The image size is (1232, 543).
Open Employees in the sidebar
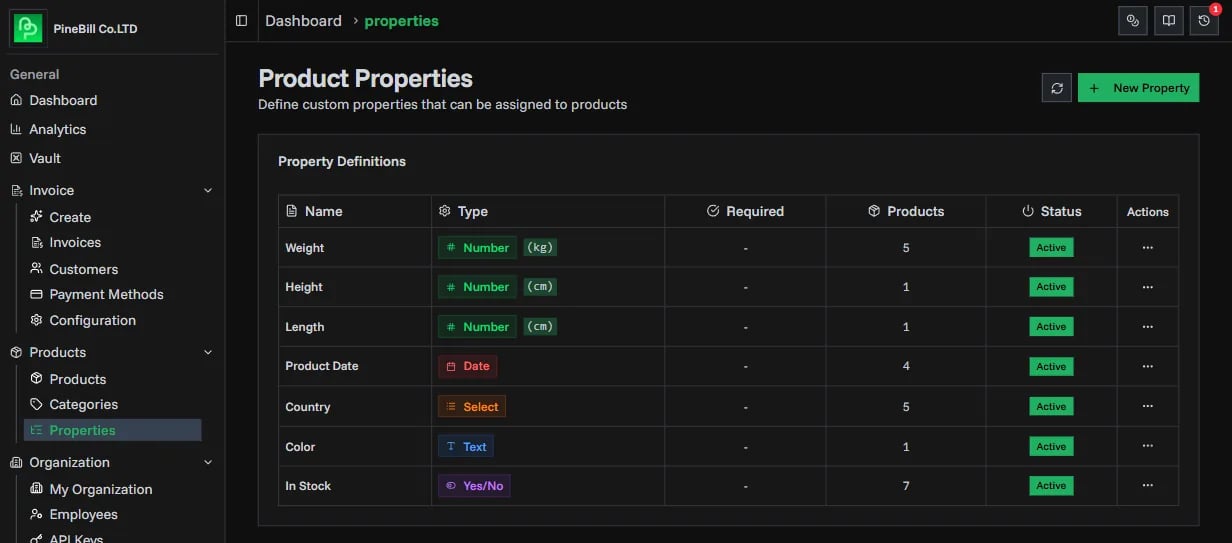pyautogui.click(x=83, y=514)
